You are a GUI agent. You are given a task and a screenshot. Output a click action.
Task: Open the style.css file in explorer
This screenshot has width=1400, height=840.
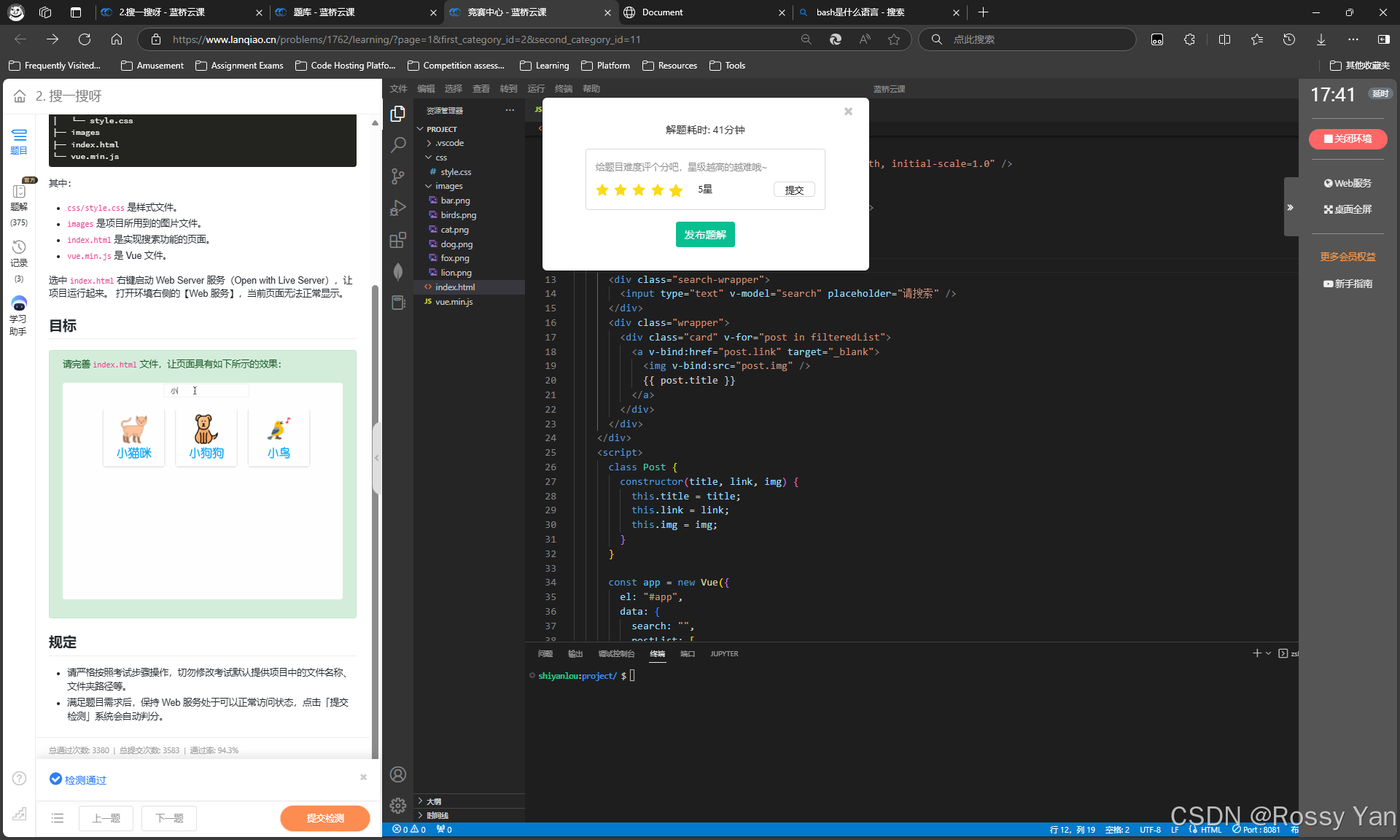(456, 172)
